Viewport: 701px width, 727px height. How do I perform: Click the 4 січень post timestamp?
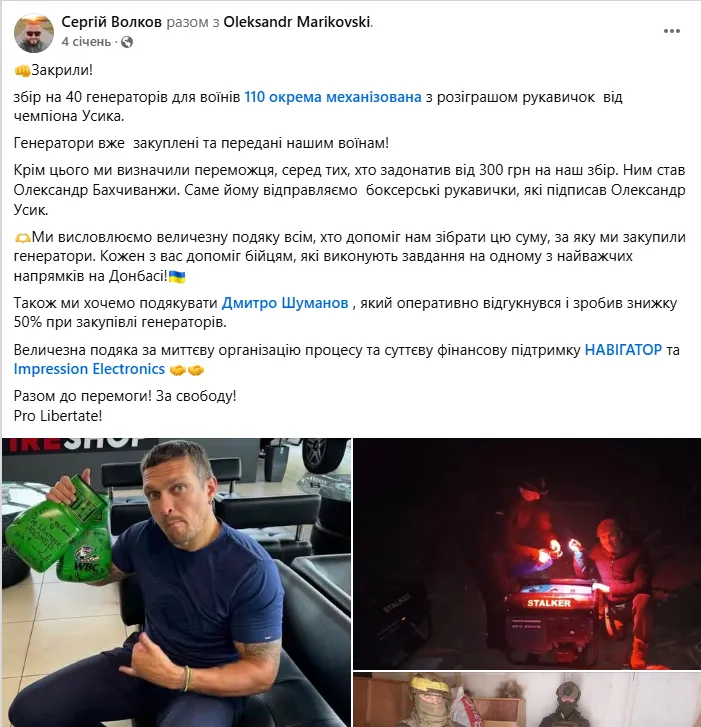(86, 42)
